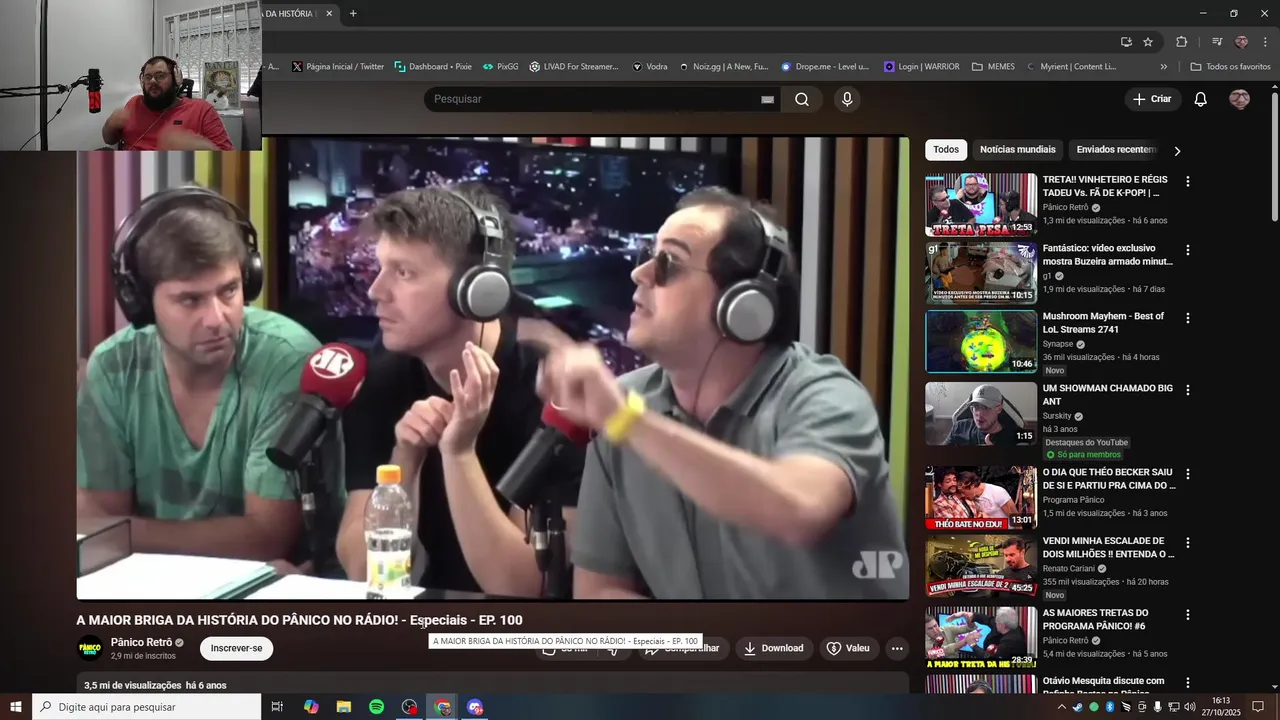The height and width of the screenshot is (720, 1280).
Task: Select the Enviados recentemente chip
Action: click(1116, 150)
